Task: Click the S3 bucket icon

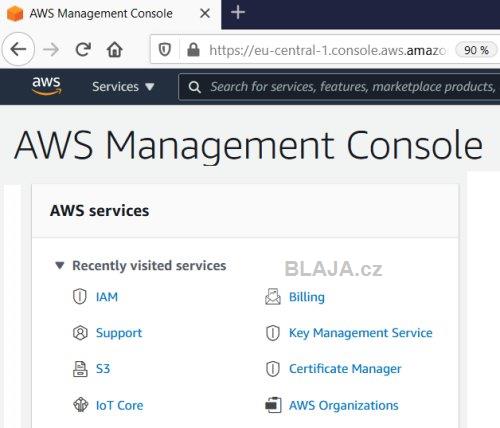Action: (x=80, y=369)
